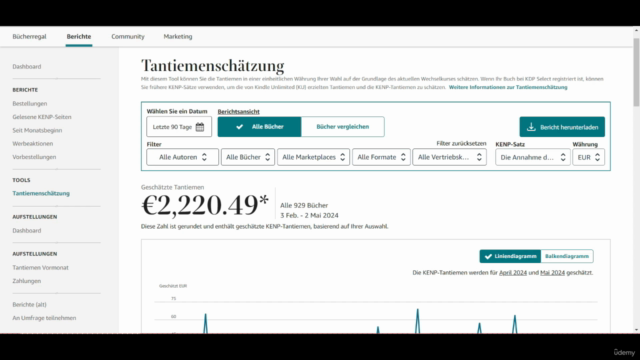Open the Letzte 90 Tage date field

coord(179,127)
